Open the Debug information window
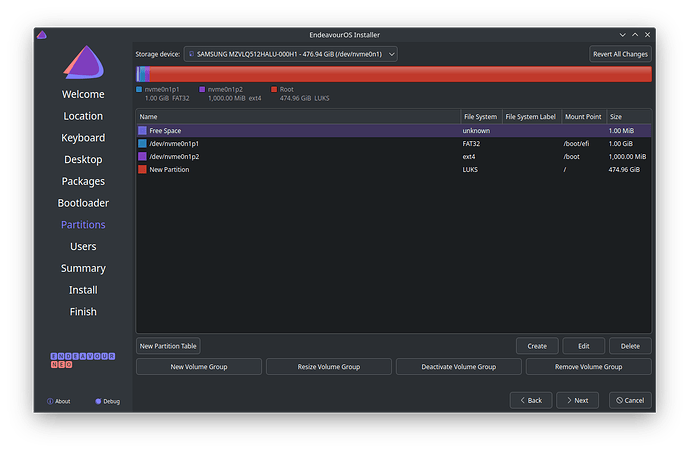Screen dimensions: 690x452 (107, 401)
